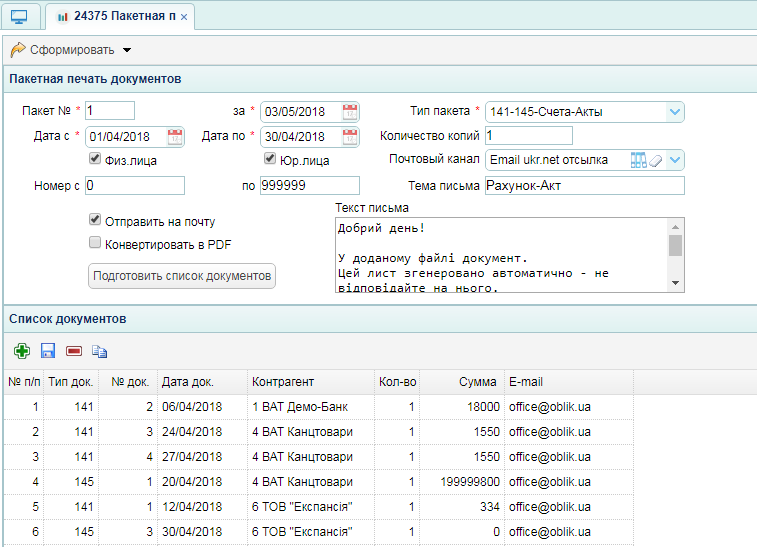Sort by Кол-во column header
Viewport: 757px width, 547px height.
[x=397, y=382]
